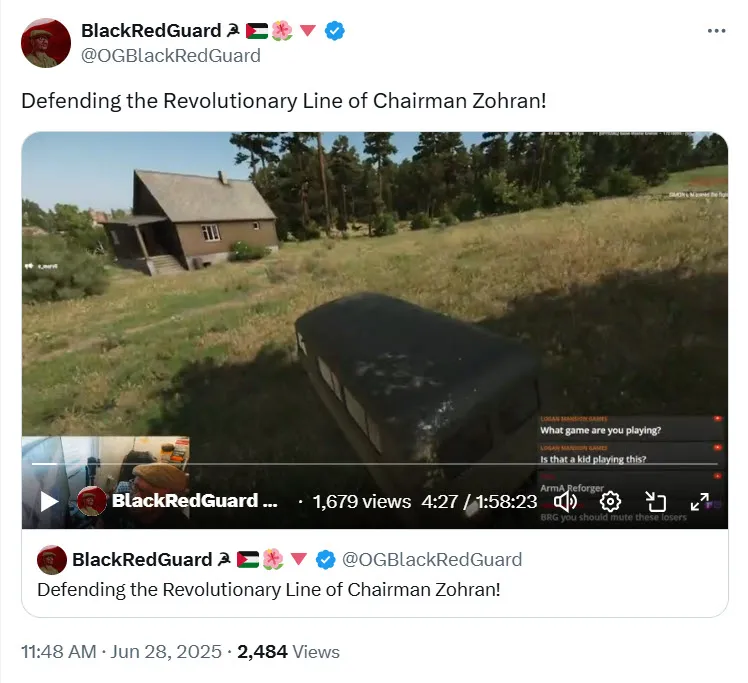
Task: Click the blue verified badge in header
Action: 335,31
